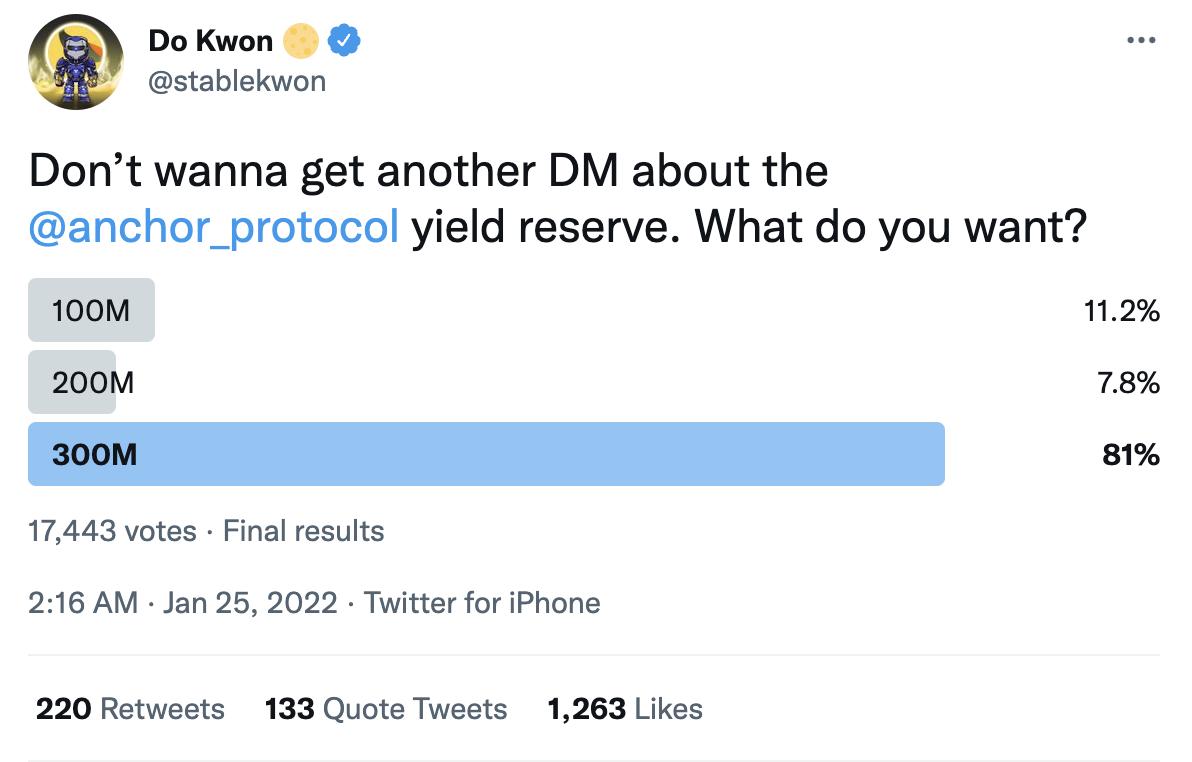This screenshot has width=1192, height=762.
Task: Select the 200M poll option
Action: tap(92, 382)
